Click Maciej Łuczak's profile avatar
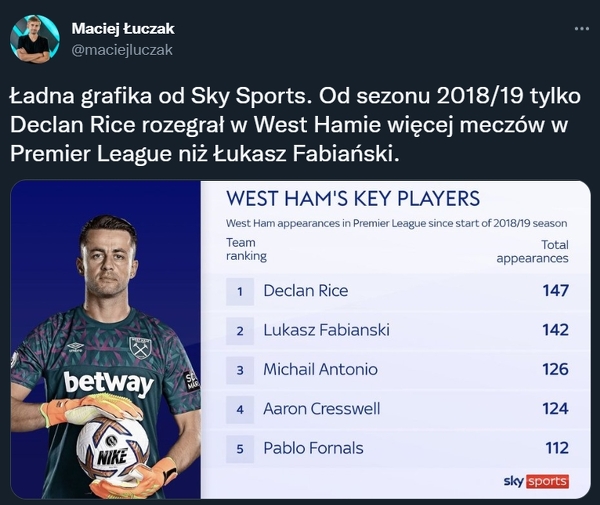The image size is (600, 505). (34, 38)
